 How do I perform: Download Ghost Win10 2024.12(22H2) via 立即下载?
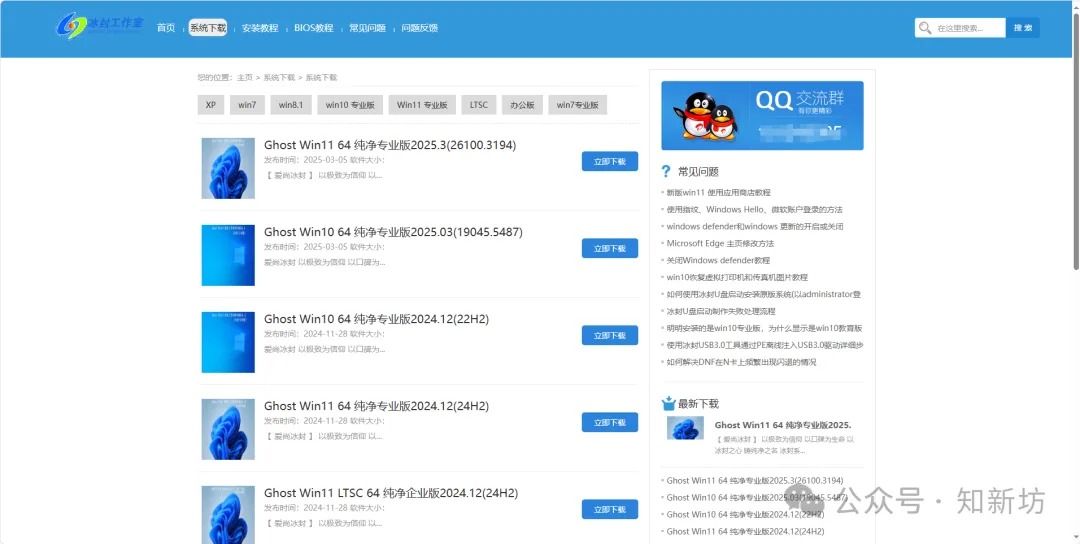(x=609, y=336)
